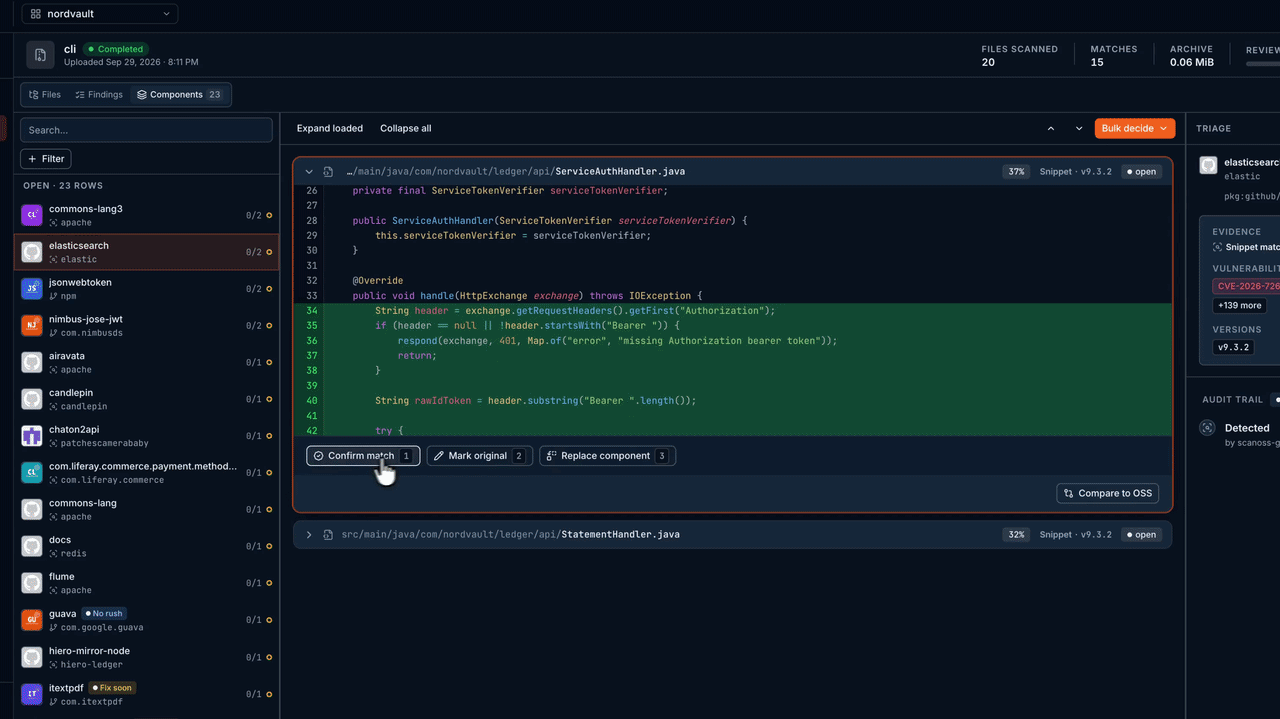Click the elasticsearch icon in Triage panel
Image resolution: width=1280 pixels, height=719 pixels.
[x=1208, y=166]
